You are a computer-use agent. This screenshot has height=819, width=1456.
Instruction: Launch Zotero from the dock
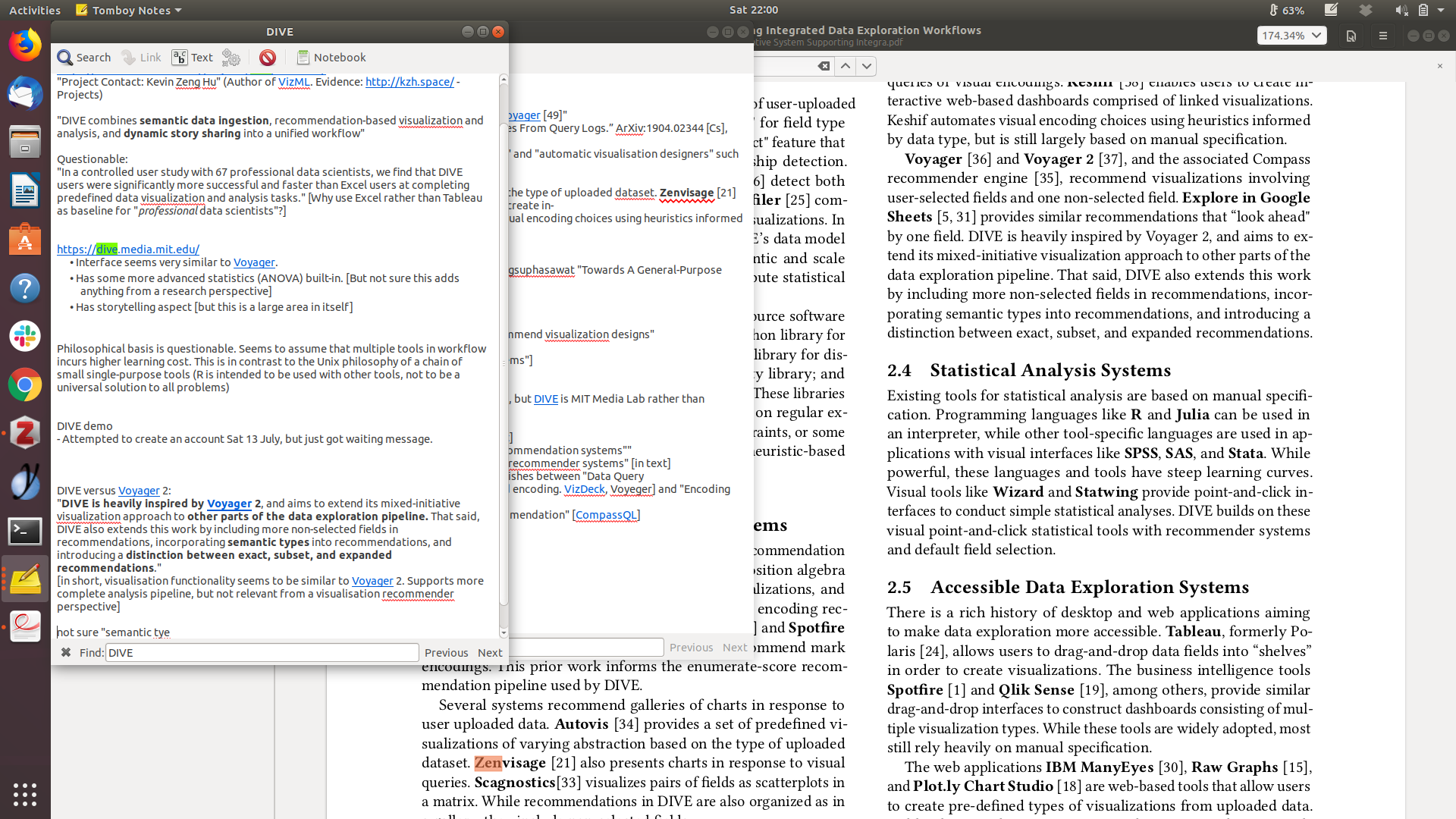25,433
